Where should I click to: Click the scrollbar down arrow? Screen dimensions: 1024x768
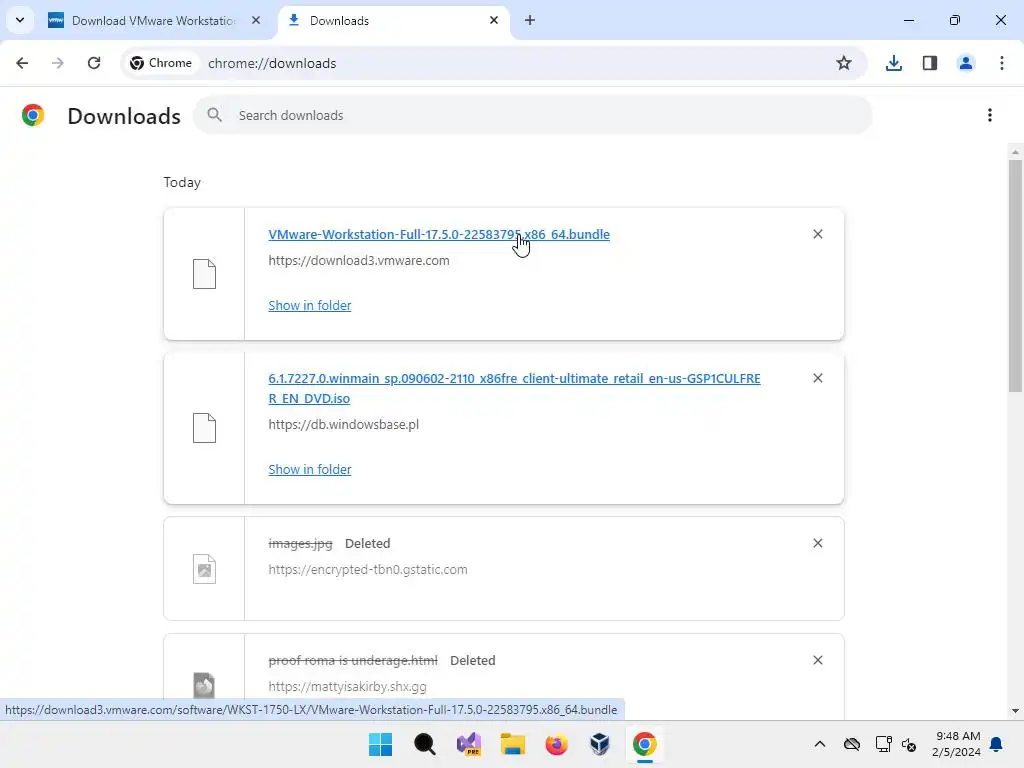coord(1015,711)
